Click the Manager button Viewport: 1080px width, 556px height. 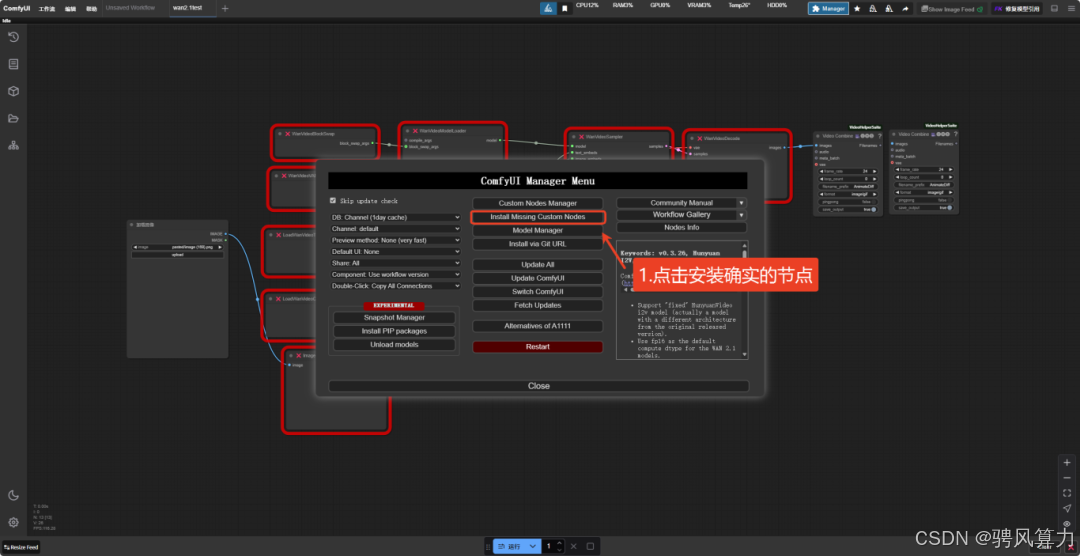pos(829,8)
